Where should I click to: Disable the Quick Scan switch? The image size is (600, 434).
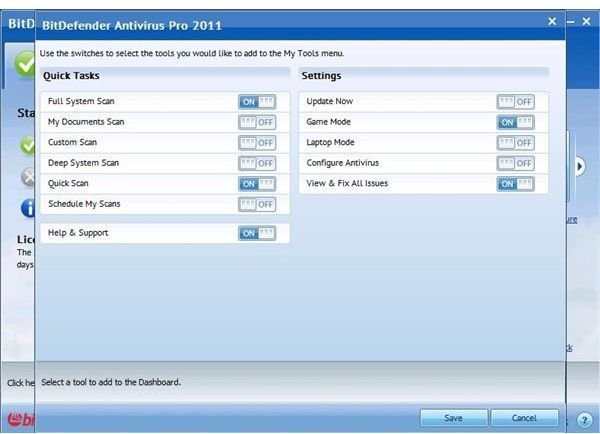click(257, 184)
